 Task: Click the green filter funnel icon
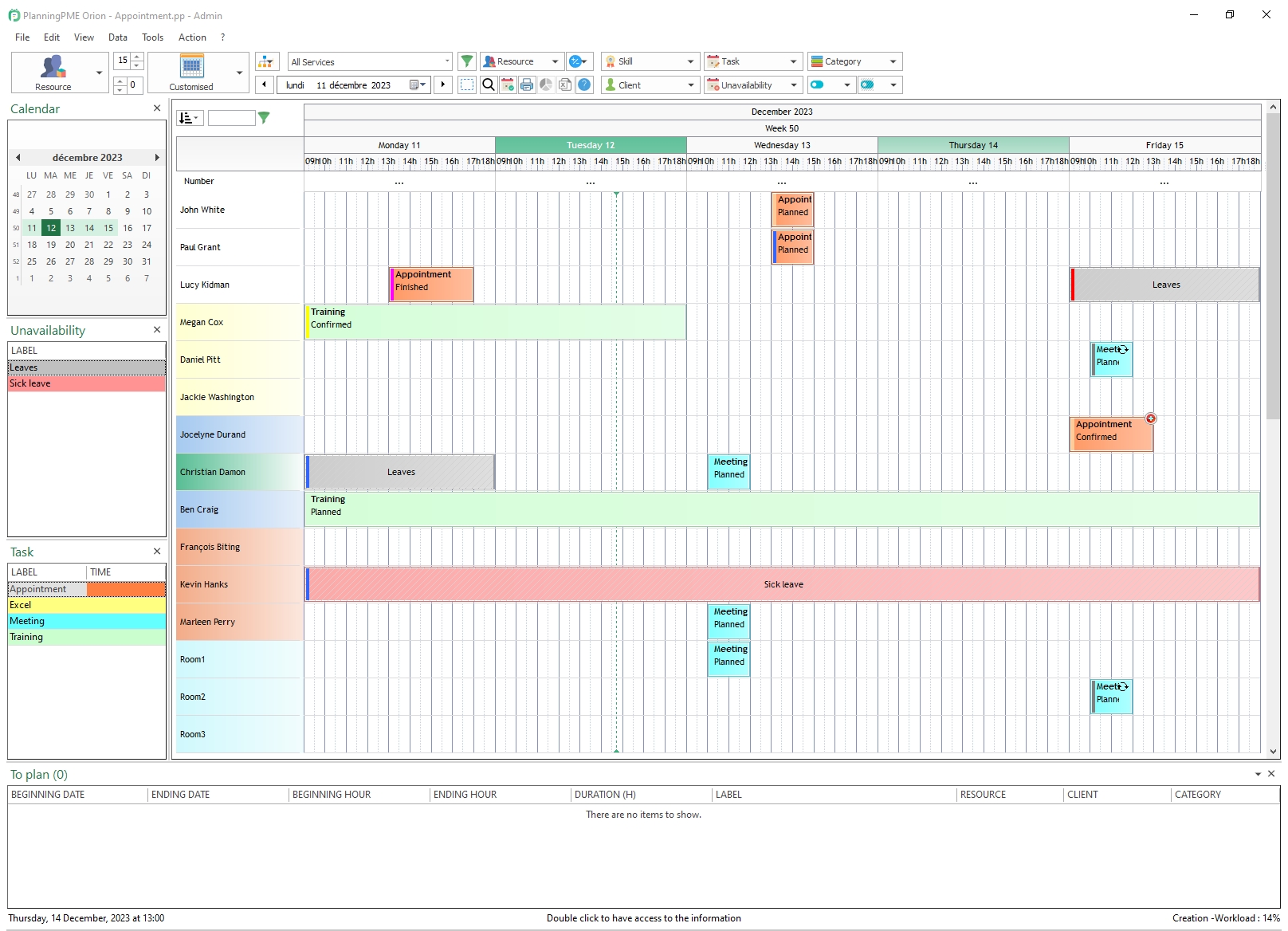(467, 61)
